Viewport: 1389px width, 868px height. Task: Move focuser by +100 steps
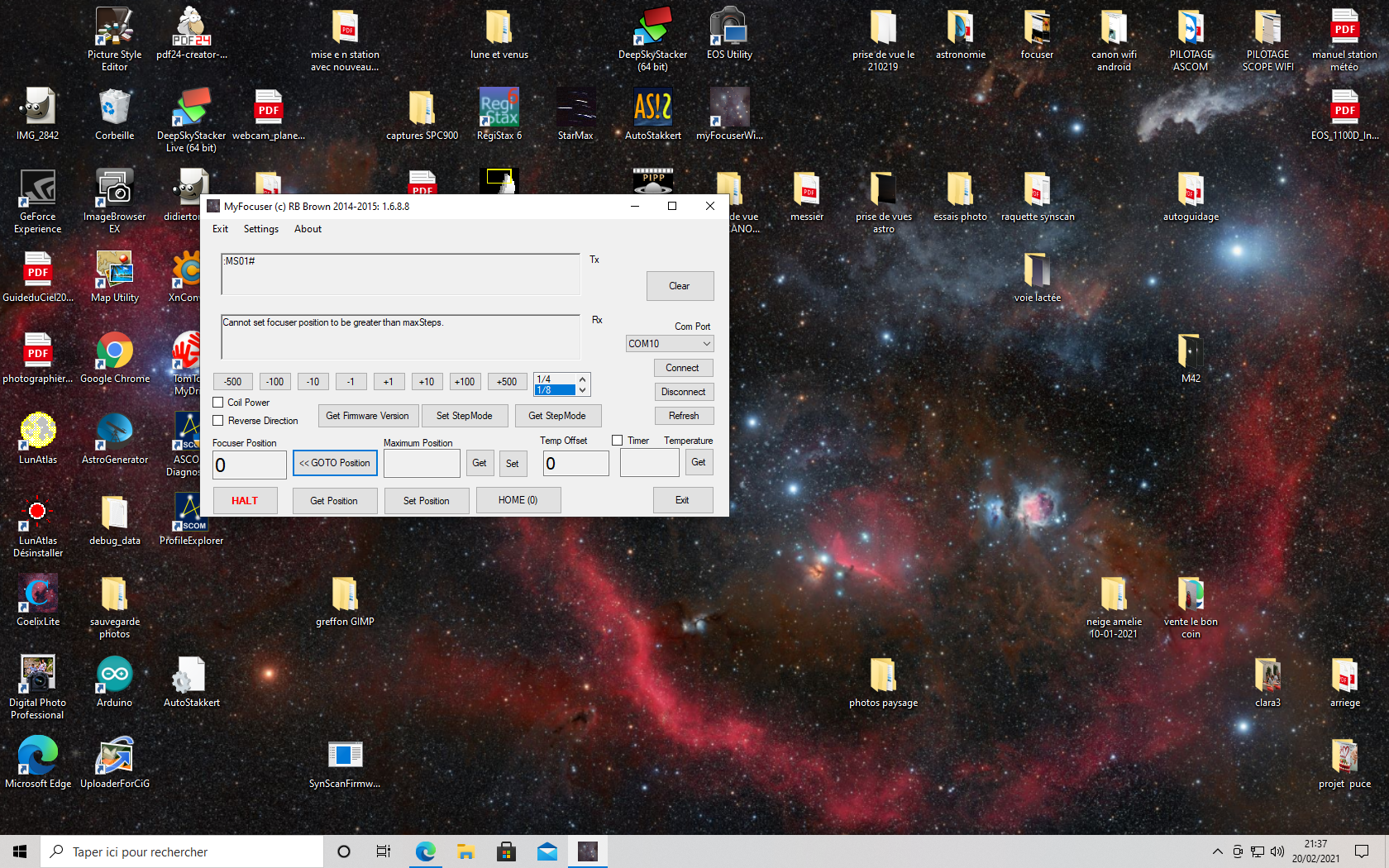(x=465, y=382)
